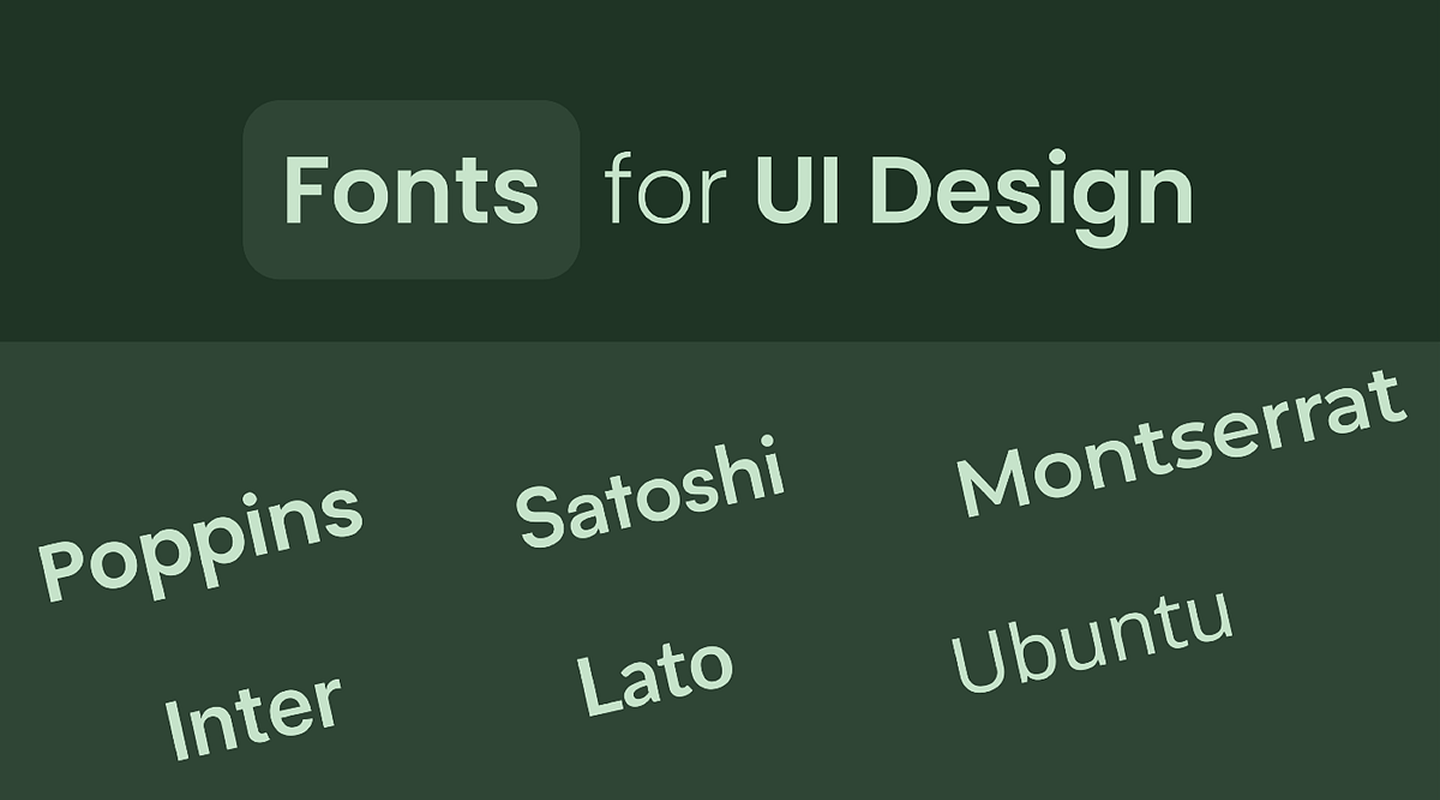
Task: Click the word "for" in the heading
Action: pos(665,189)
